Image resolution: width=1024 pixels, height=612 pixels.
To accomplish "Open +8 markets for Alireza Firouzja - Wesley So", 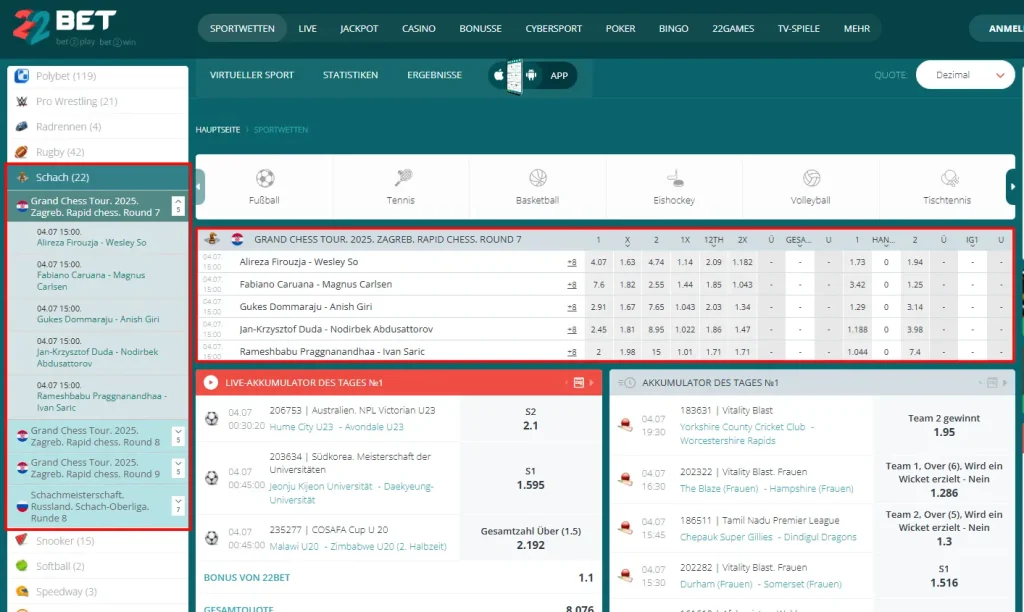I will click(571, 263).
